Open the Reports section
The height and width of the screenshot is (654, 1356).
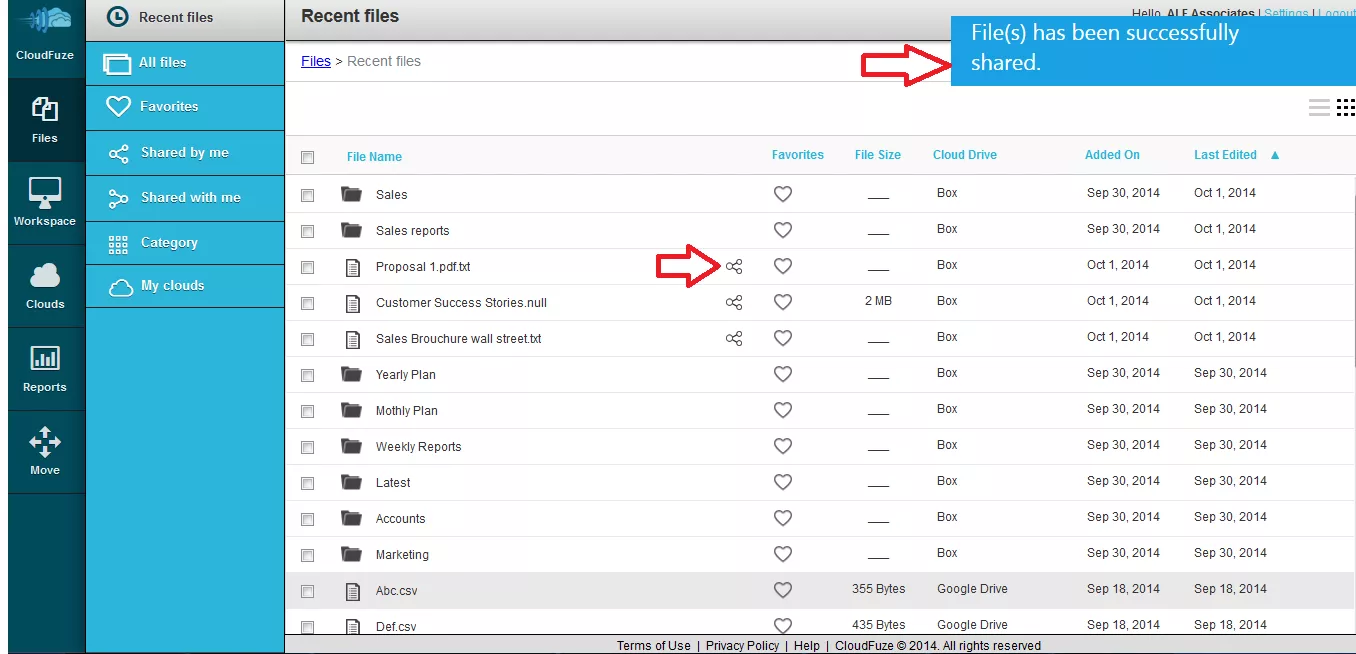[45, 369]
